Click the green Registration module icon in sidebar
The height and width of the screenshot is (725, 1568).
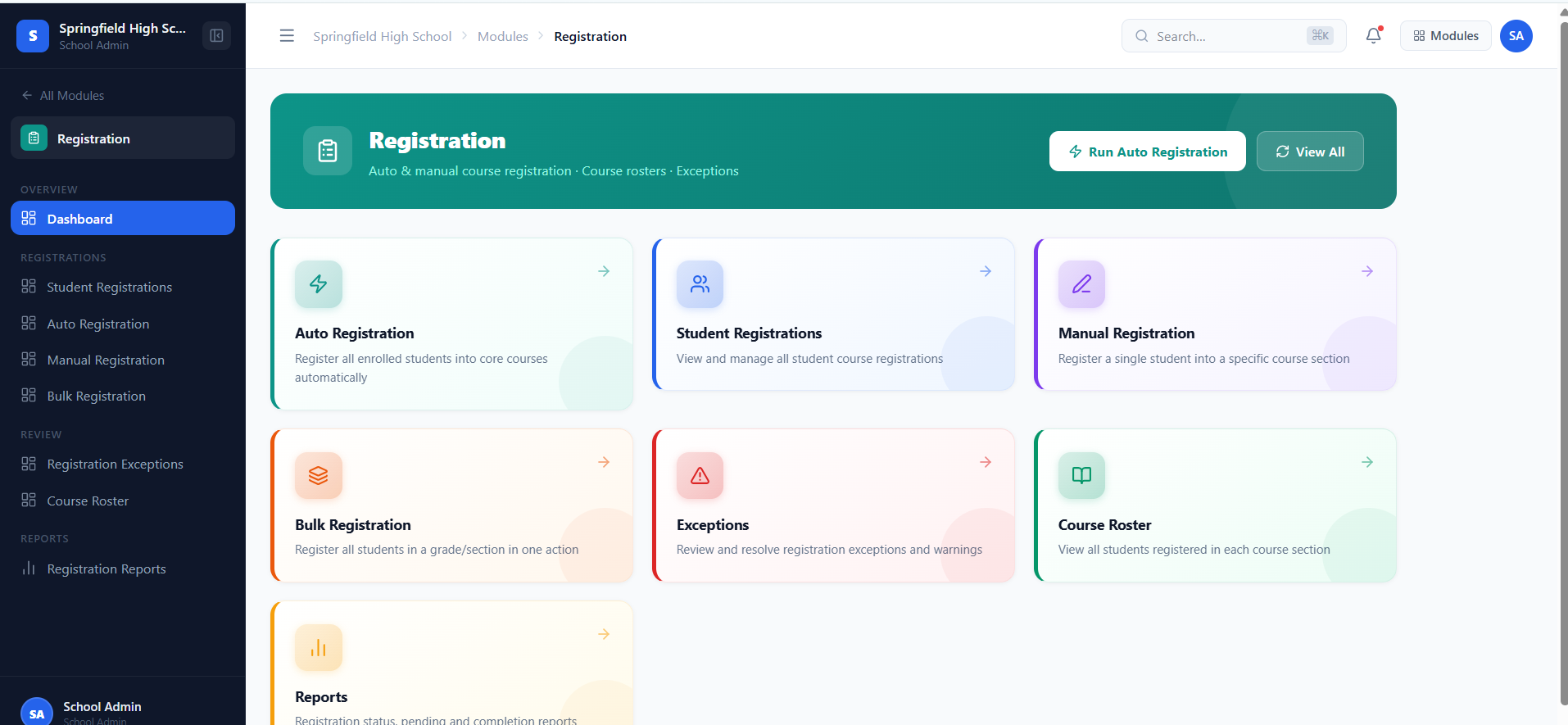pyautogui.click(x=34, y=138)
